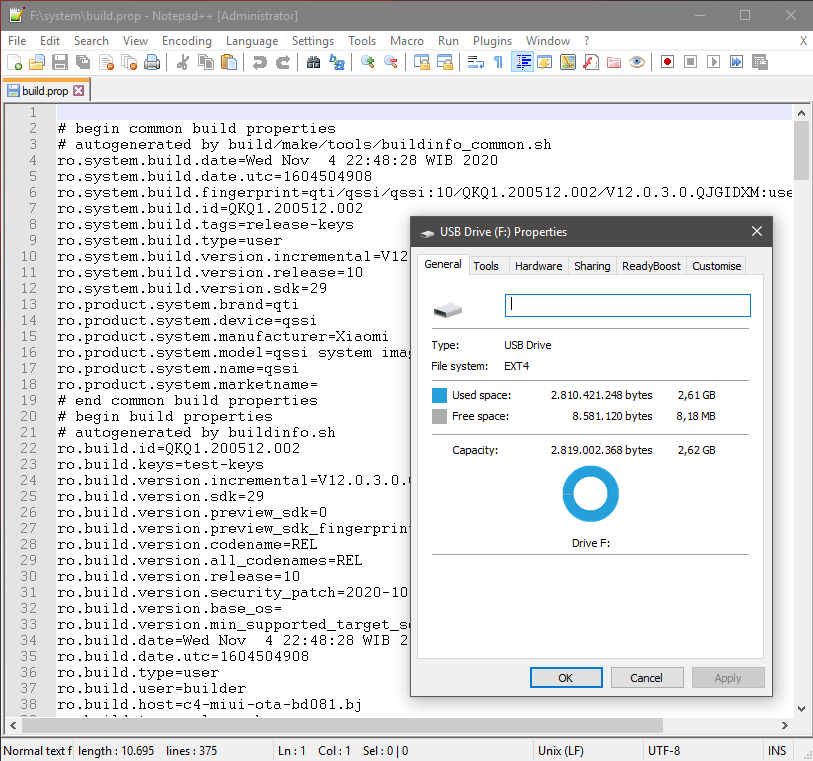Open Find with the binoculars icon
Screen dimensions: 813x761
(x=313, y=62)
